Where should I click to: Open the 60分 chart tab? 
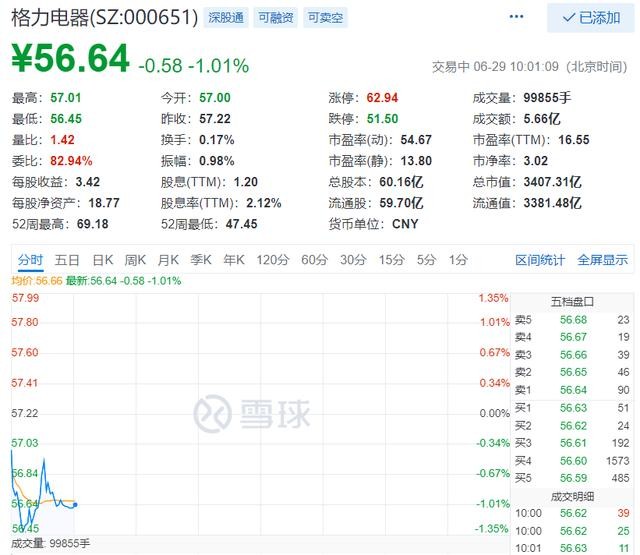click(314, 260)
